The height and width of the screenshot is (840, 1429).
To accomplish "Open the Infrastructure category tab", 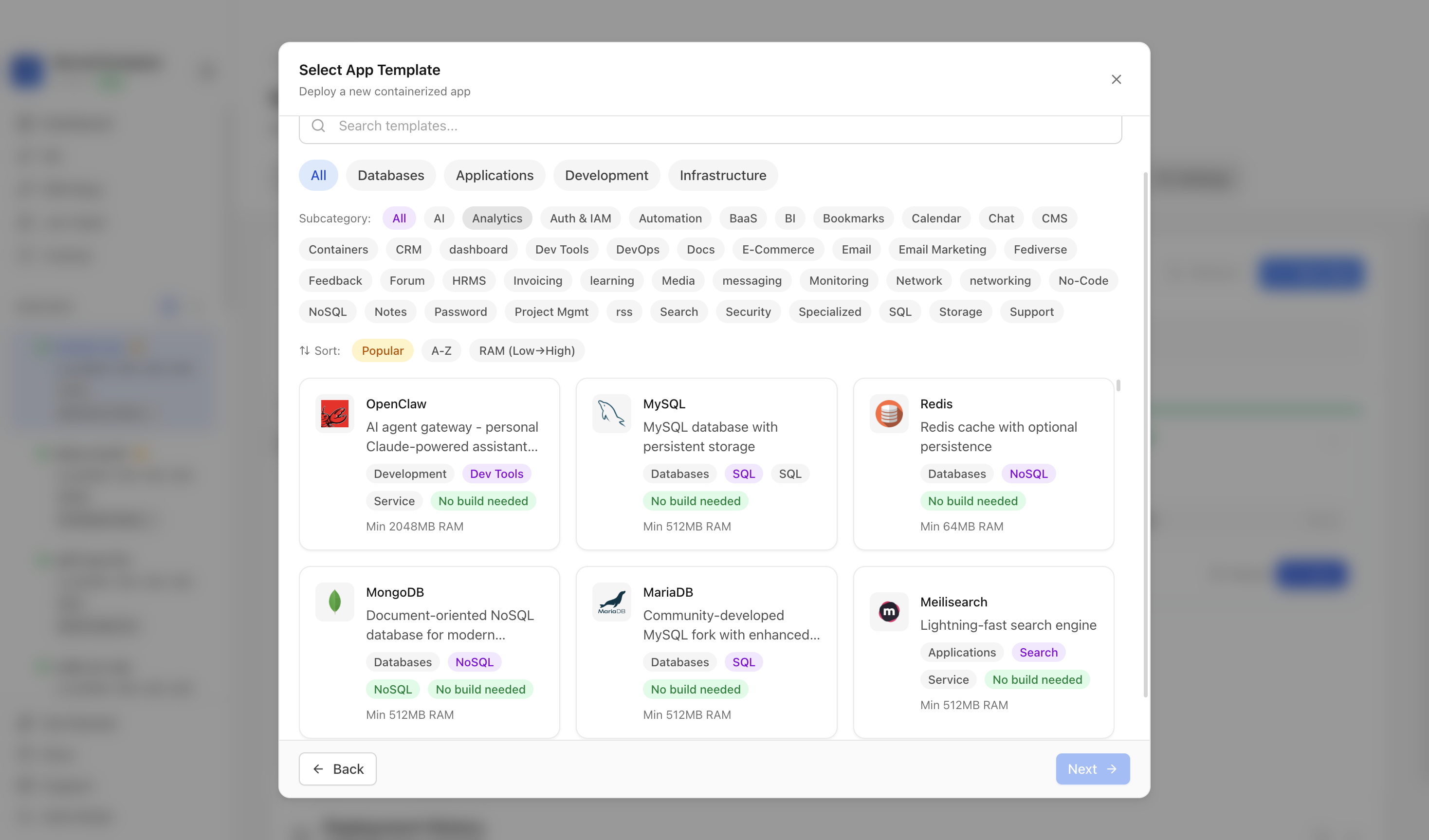I will pos(722,175).
